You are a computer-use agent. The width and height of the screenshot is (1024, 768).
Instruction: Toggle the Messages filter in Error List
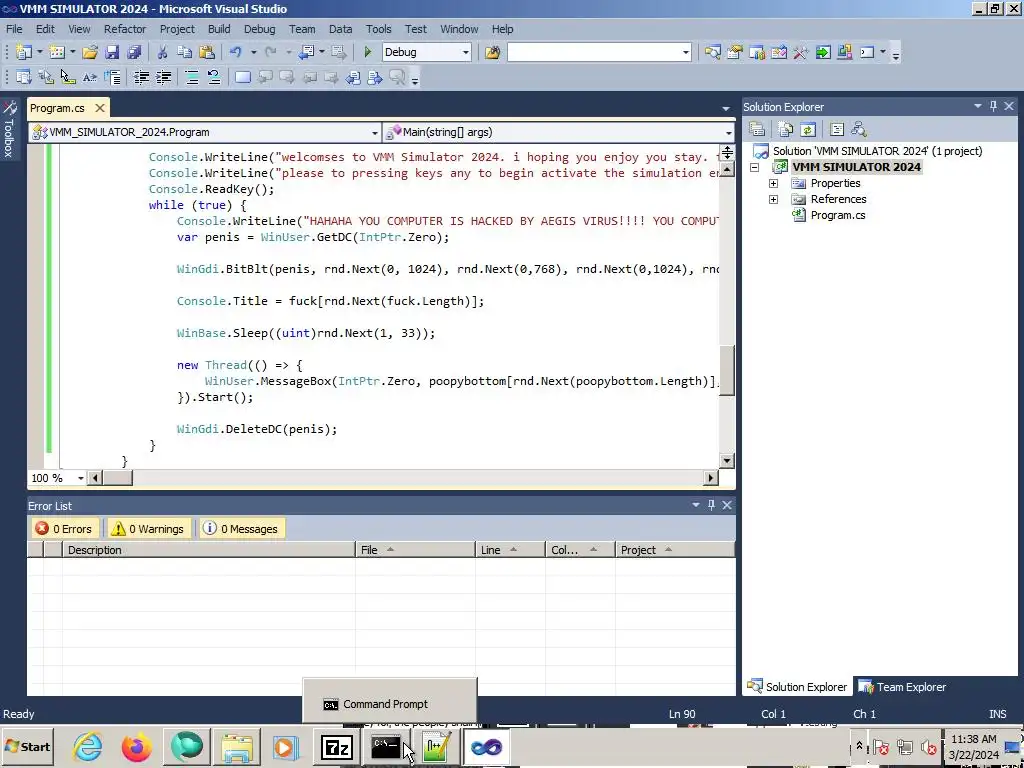(x=241, y=529)
